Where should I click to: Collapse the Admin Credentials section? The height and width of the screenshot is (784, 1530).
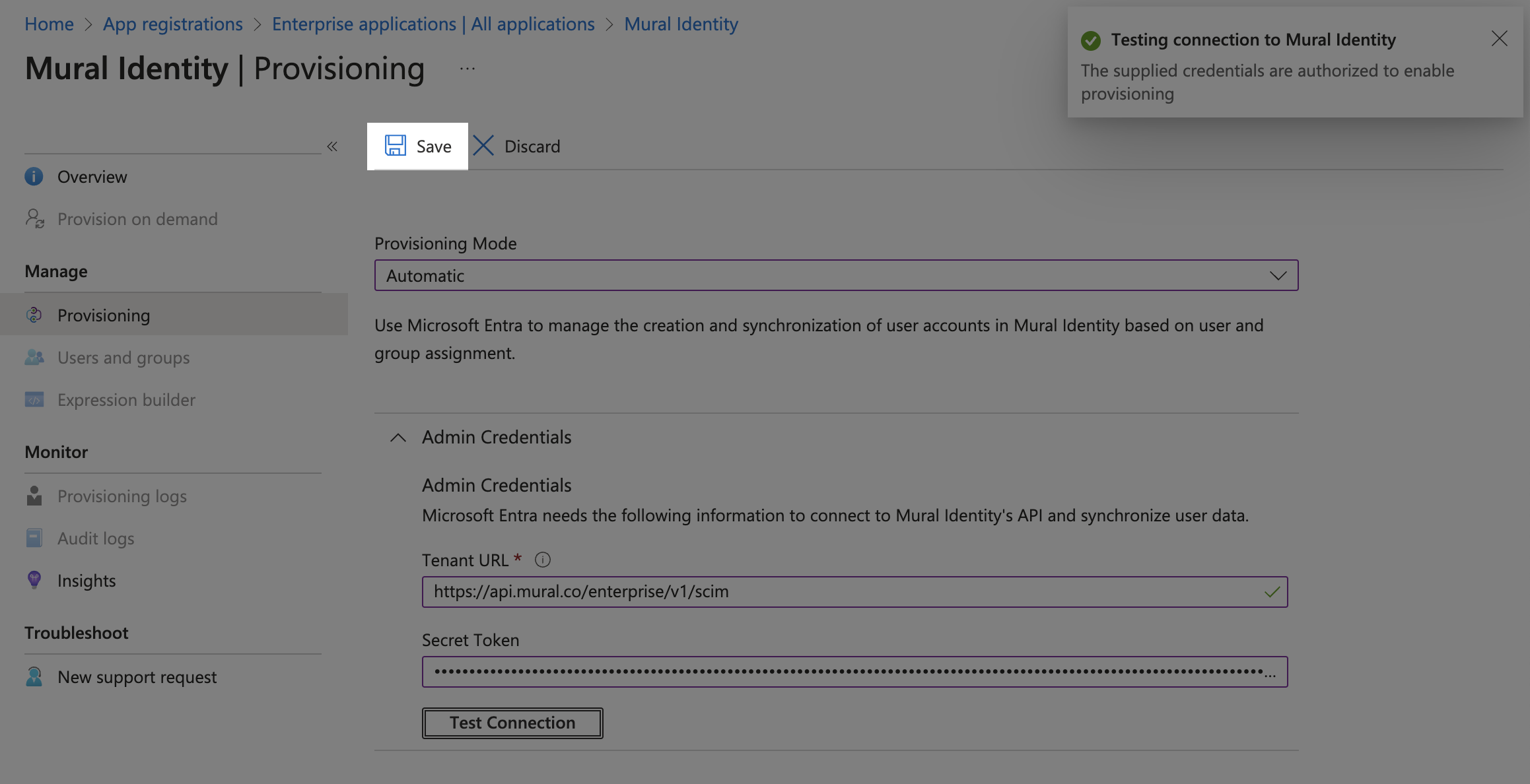pos(398,438)
